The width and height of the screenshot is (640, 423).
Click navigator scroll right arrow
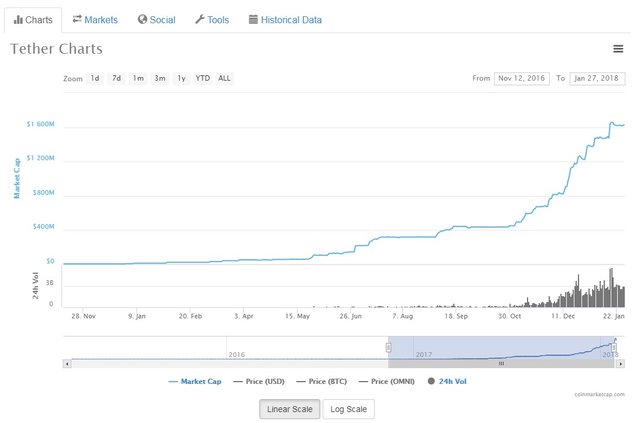pyautogui.click(x=620, y=363)
